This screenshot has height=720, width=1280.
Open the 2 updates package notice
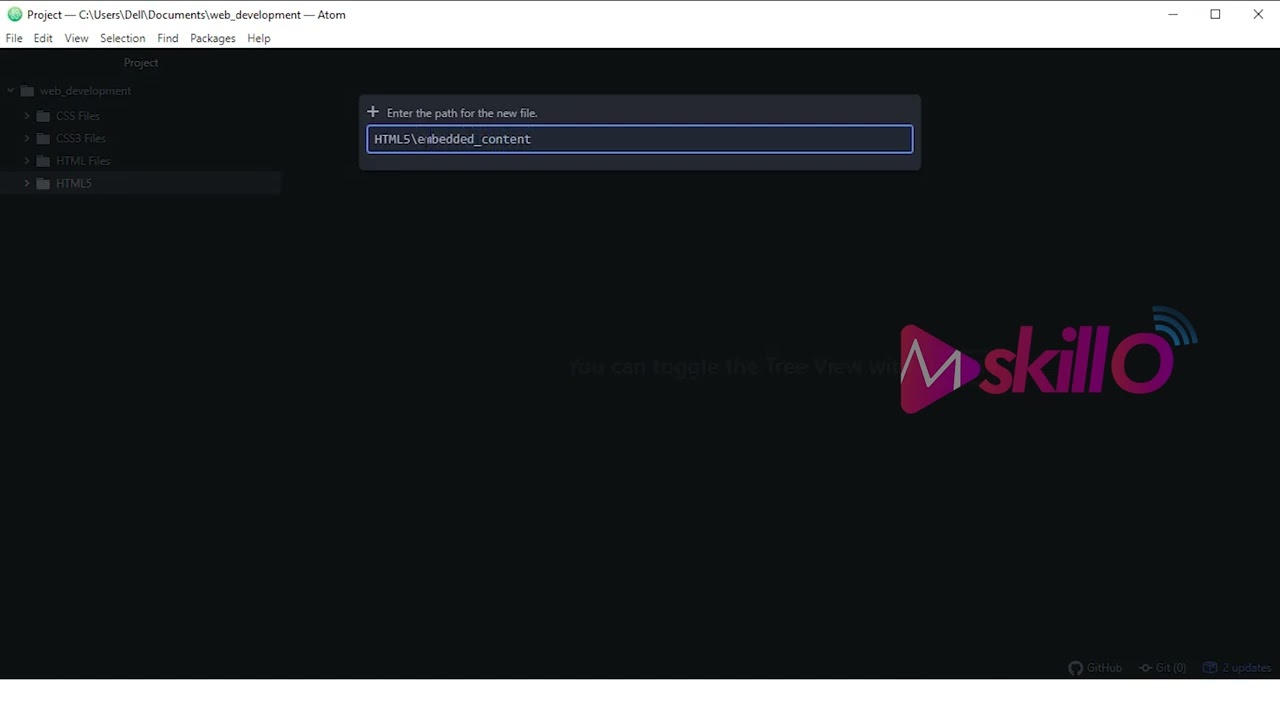(1237, 668)
